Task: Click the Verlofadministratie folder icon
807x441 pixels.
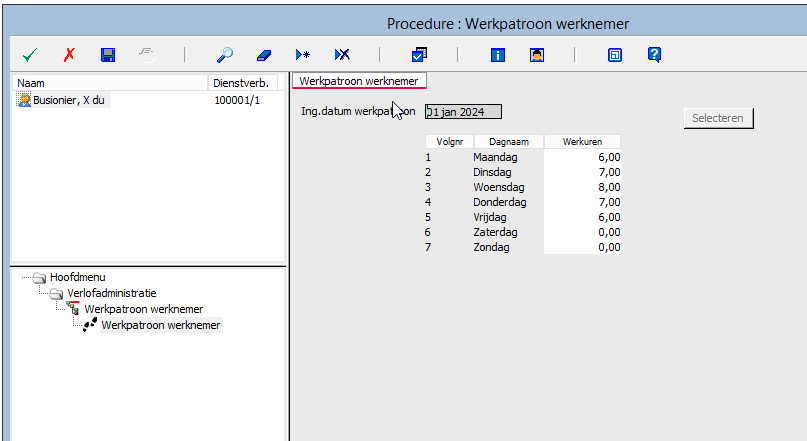Action: click(57, 294)
